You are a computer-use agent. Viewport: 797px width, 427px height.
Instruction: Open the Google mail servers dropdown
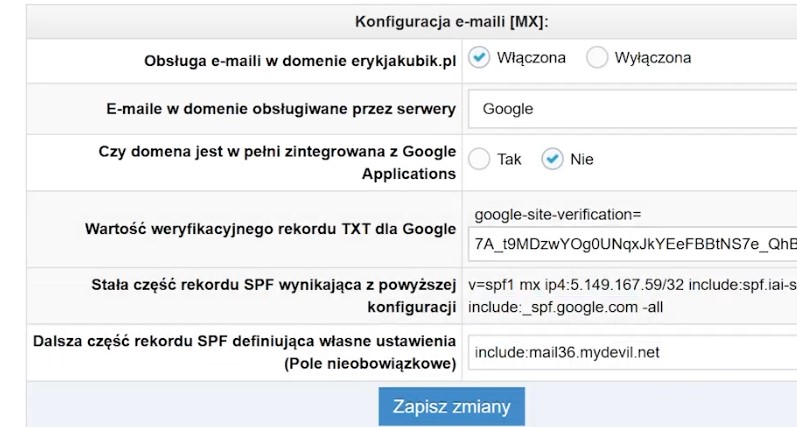coord(632,109)
